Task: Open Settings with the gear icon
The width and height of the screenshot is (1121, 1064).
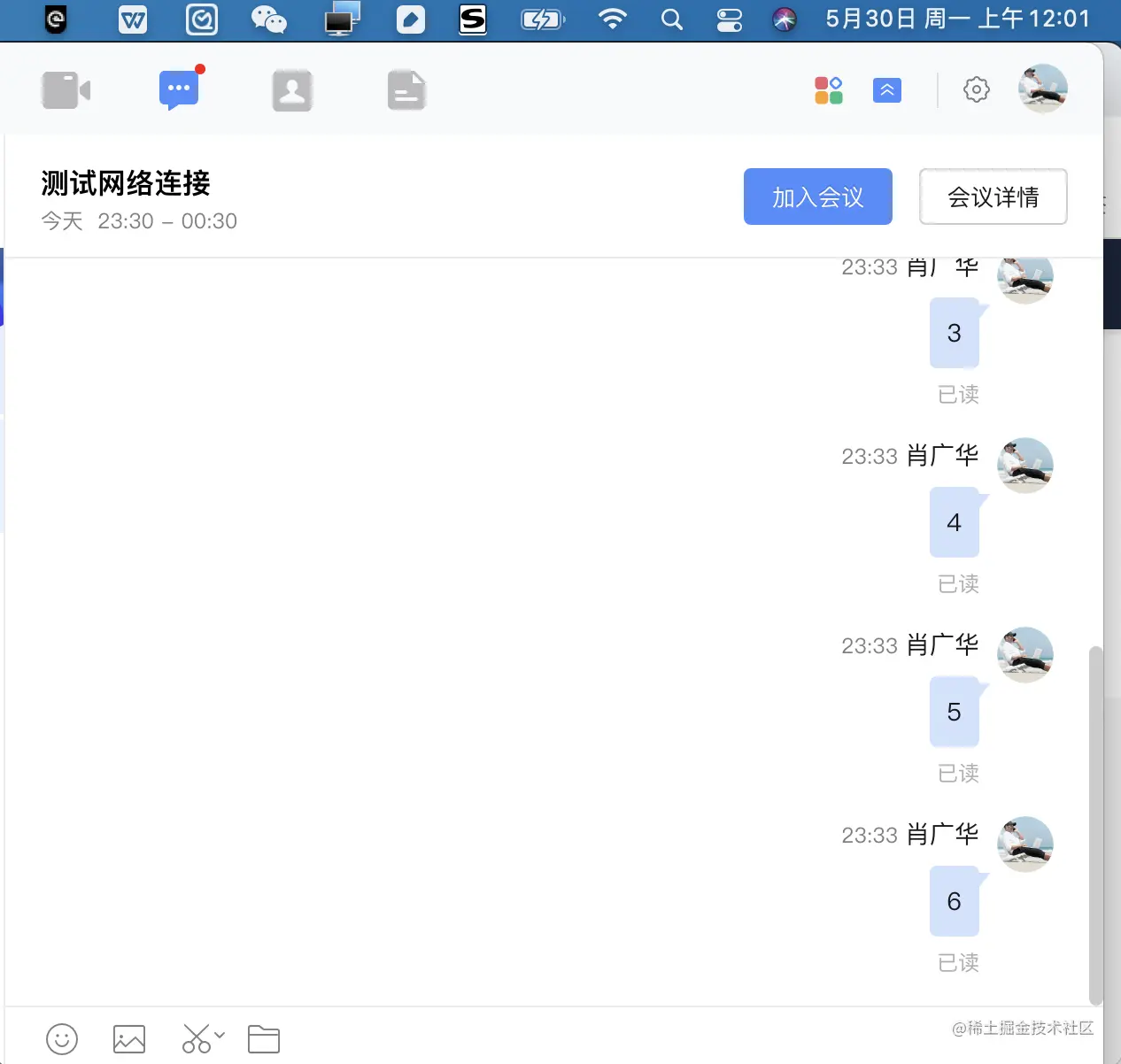Action: [x=977, y=89]
